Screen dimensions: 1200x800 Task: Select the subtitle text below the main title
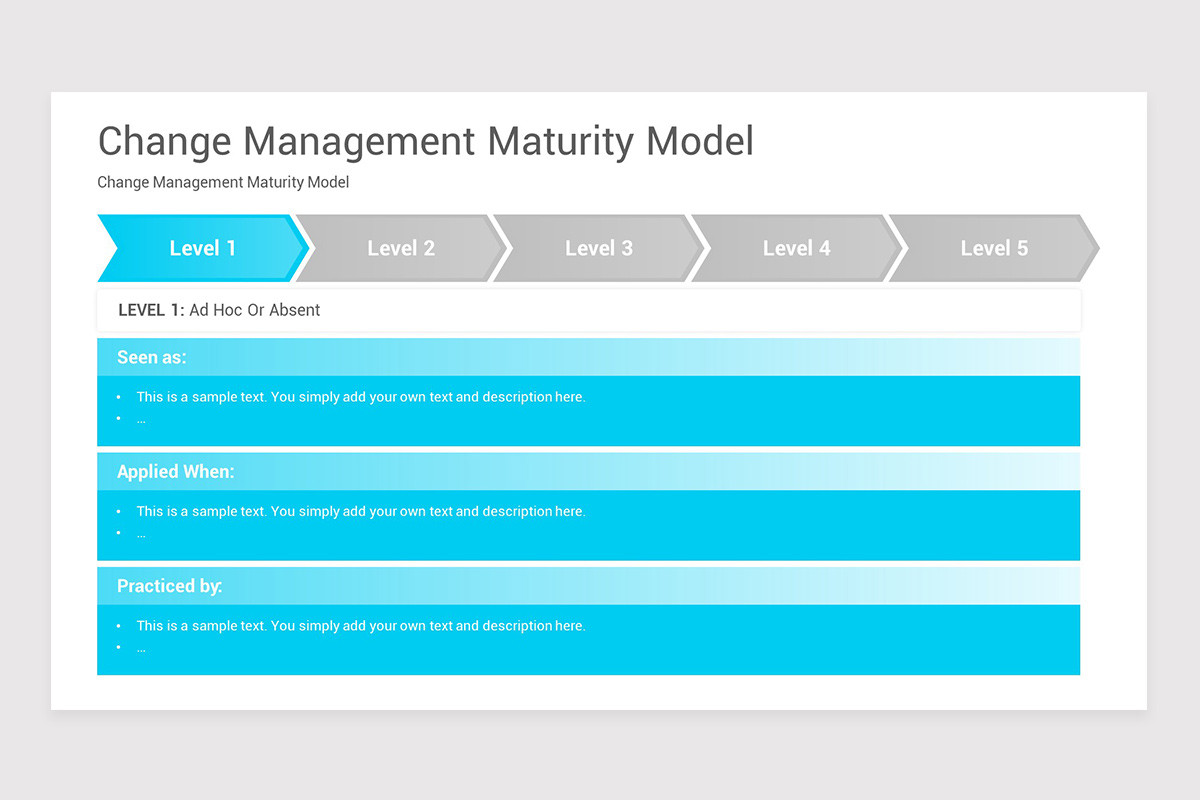pos(223,182)
